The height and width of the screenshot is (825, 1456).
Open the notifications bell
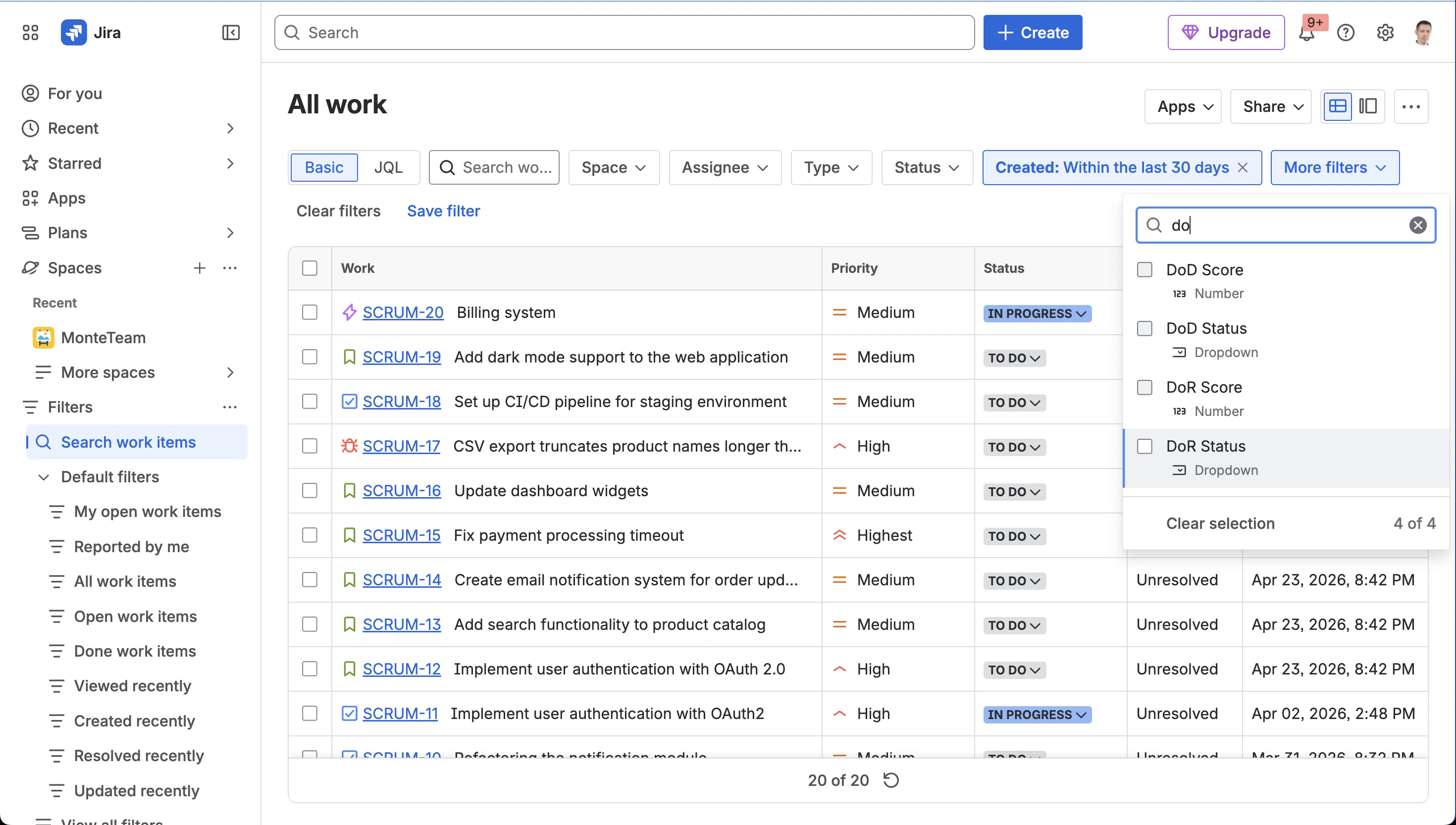pyautogui.click(x=1307, y=33)
